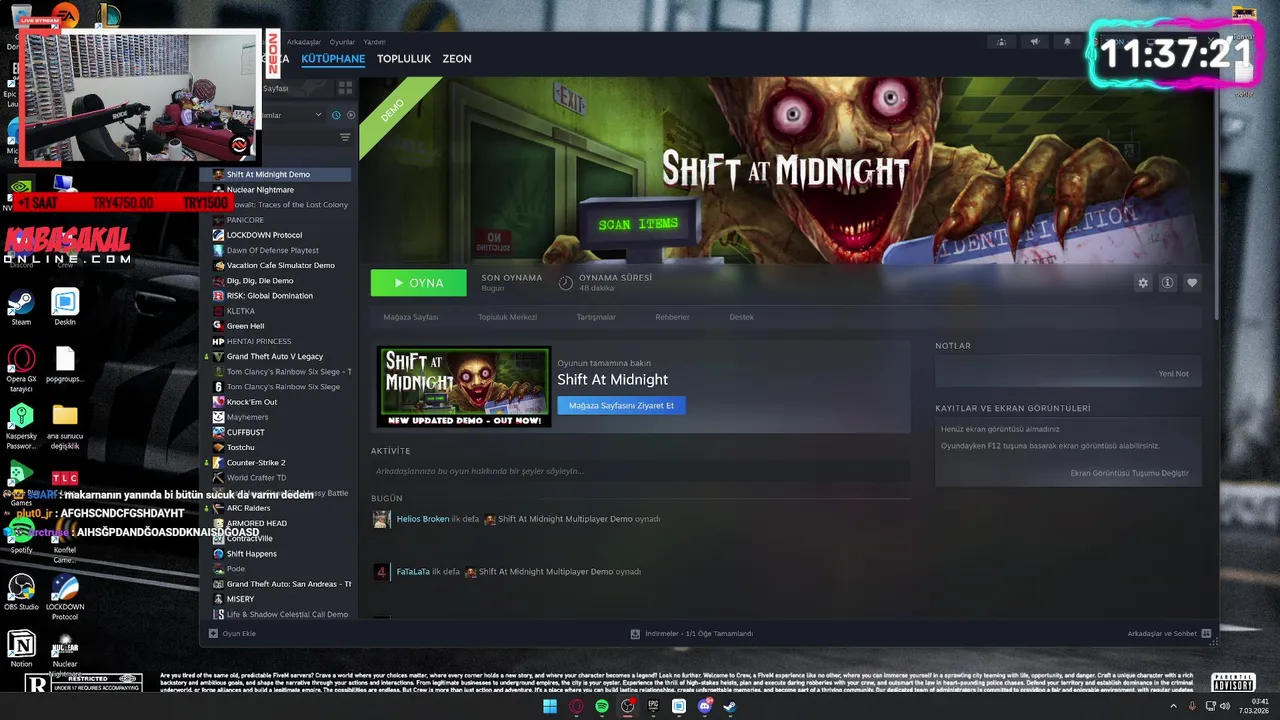Open TOPLULUK tab
Image resolution: width=1280 pixels, height=720 pixels.
[404, 59]
